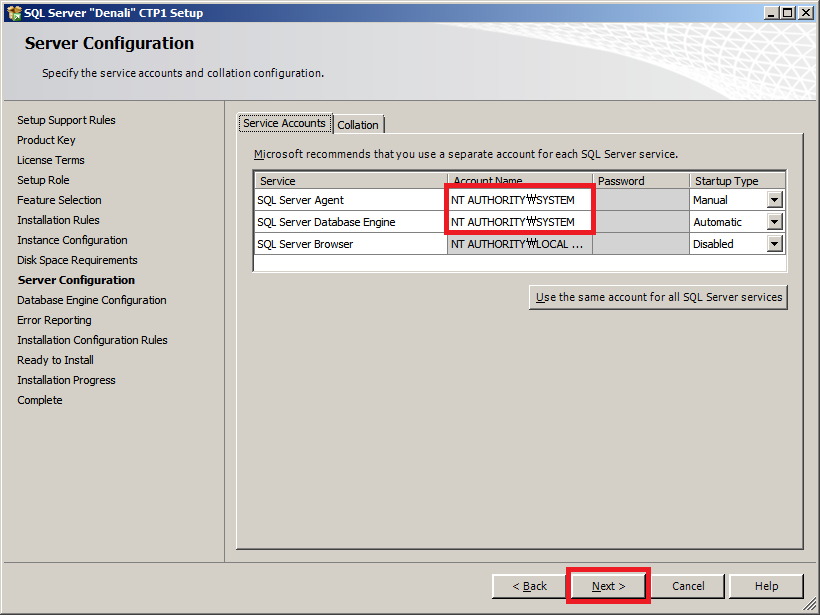Click the Startup Type column header
The width and height of the screenshot is (820, 615).
[x=737, y=181]
